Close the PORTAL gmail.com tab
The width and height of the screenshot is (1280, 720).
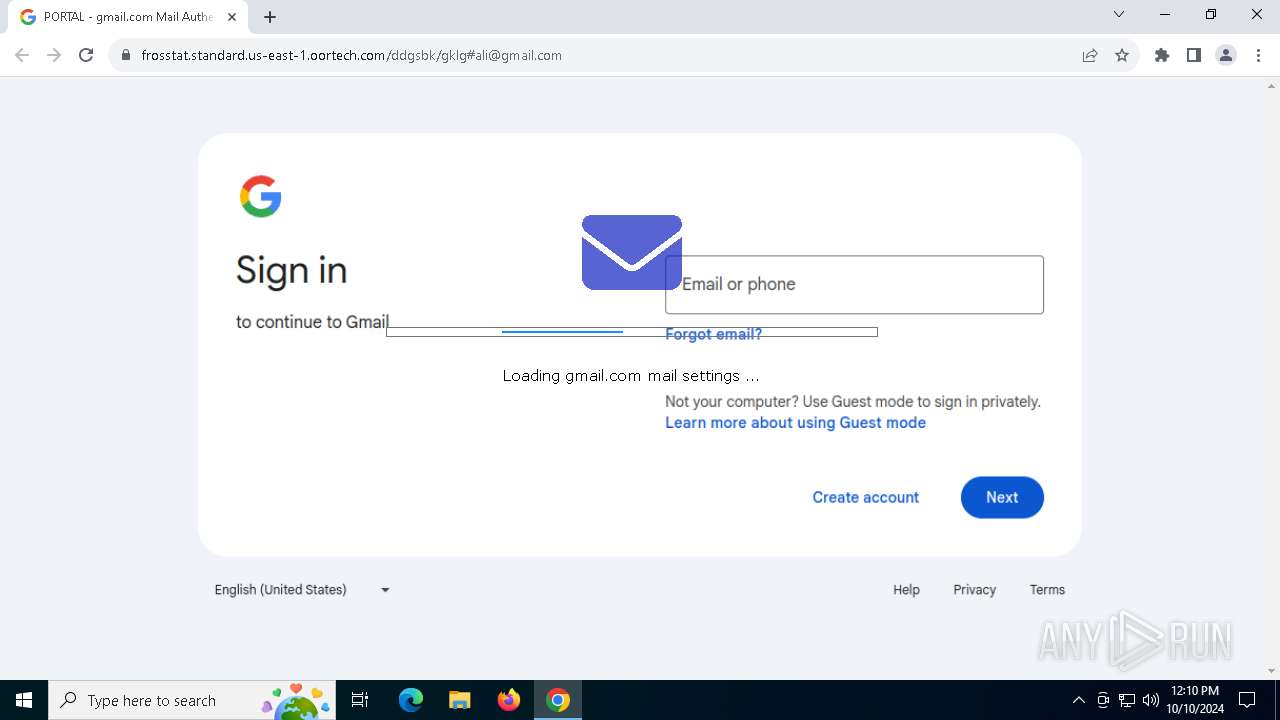click(232, 17)
